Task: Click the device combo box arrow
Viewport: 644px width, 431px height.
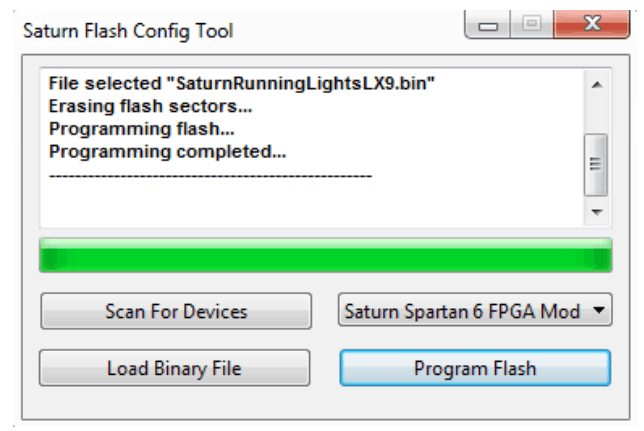Action: pyautogui.click(x=600, y=311)
